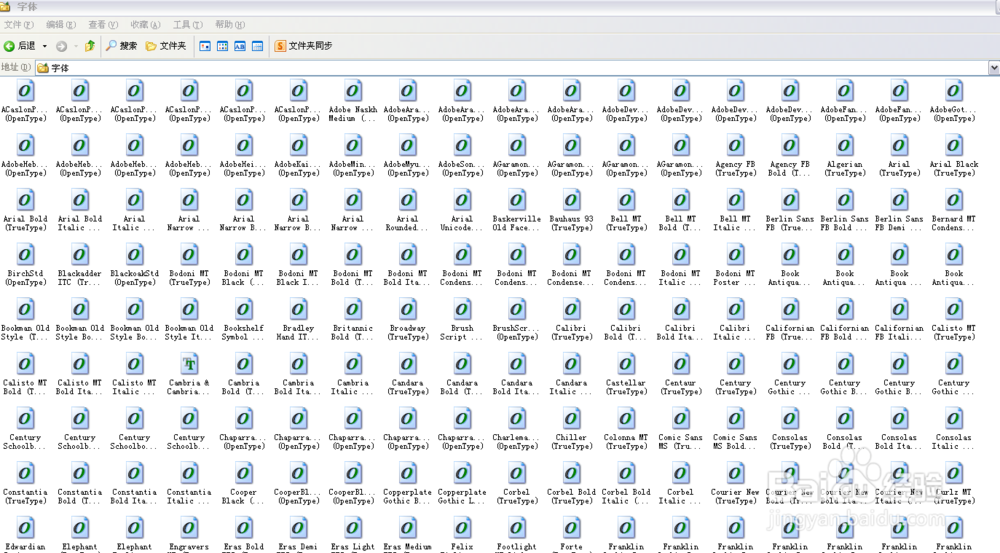The height and width of the screenshot is (553, 1000).
Task: Select the Adobe Naskh Medium font icon
Action: (353, 91)
